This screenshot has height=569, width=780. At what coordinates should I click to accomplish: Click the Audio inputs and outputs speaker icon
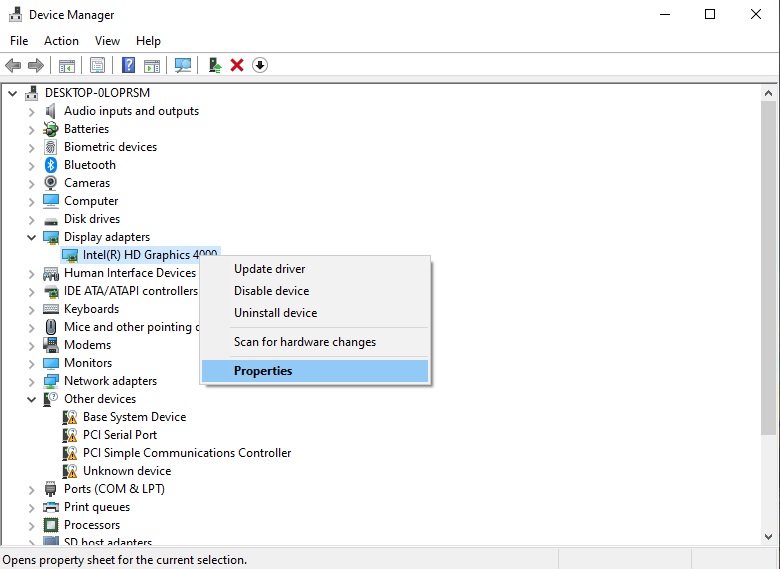pos(50,111)
